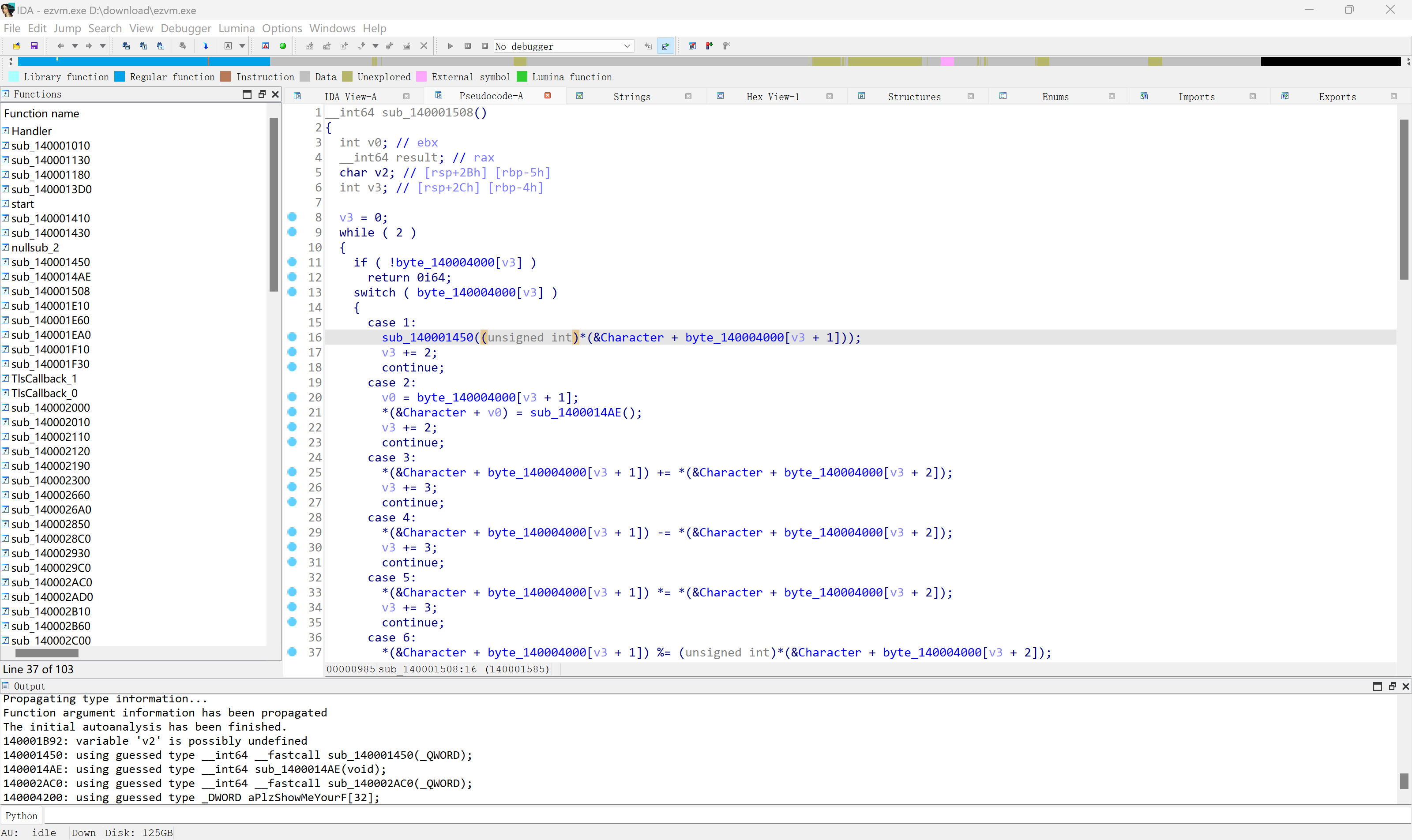The width and height of the screenshot is (1412, 840).
Task: Toggle breakpoint dot on line 13 switch
Action: coord(292,292)
